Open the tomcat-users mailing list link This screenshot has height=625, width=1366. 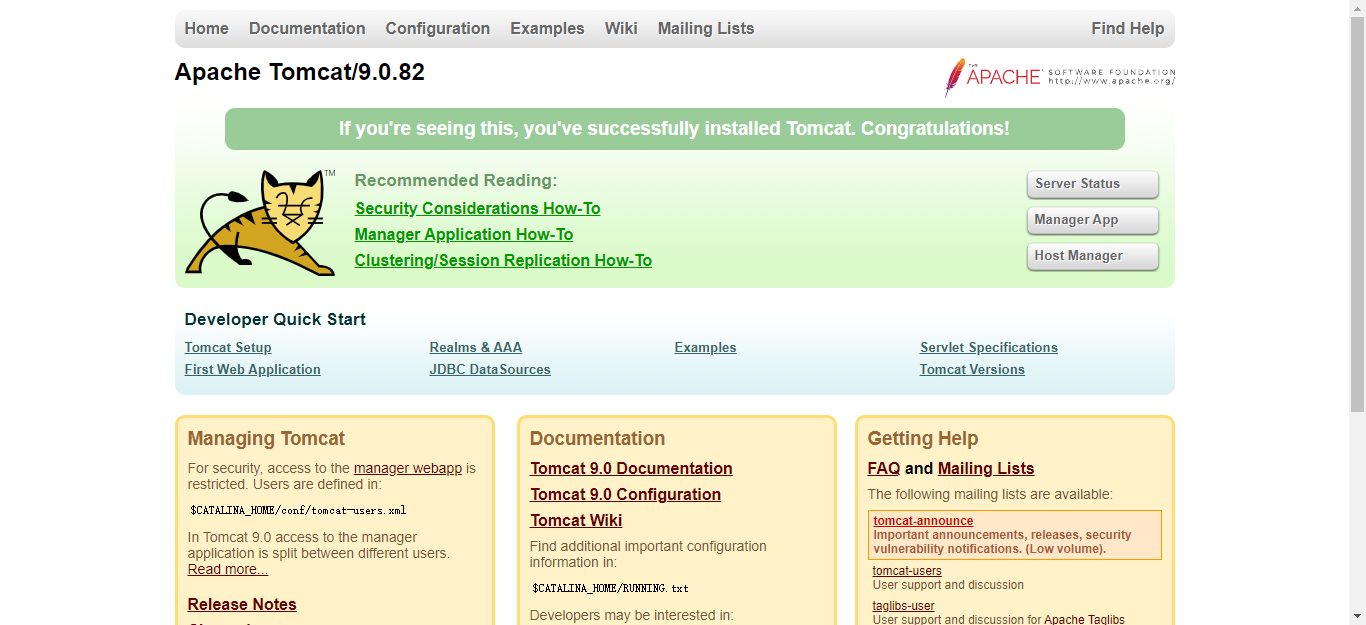pyautogui.click(x=907, y=571)
